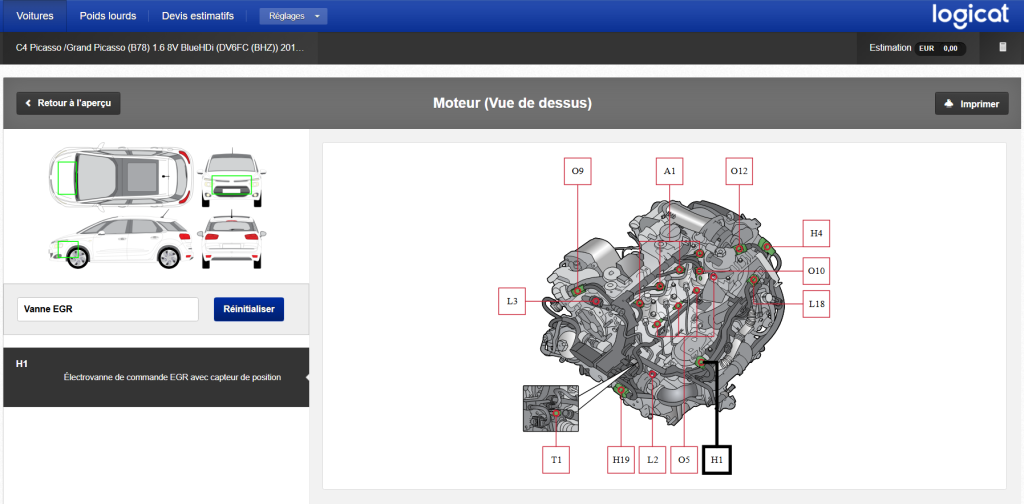Image resolution: width=1024 pixels, height=504 pixels.
Task: Click the Vanne EGR search field
Action: (107, 309)
